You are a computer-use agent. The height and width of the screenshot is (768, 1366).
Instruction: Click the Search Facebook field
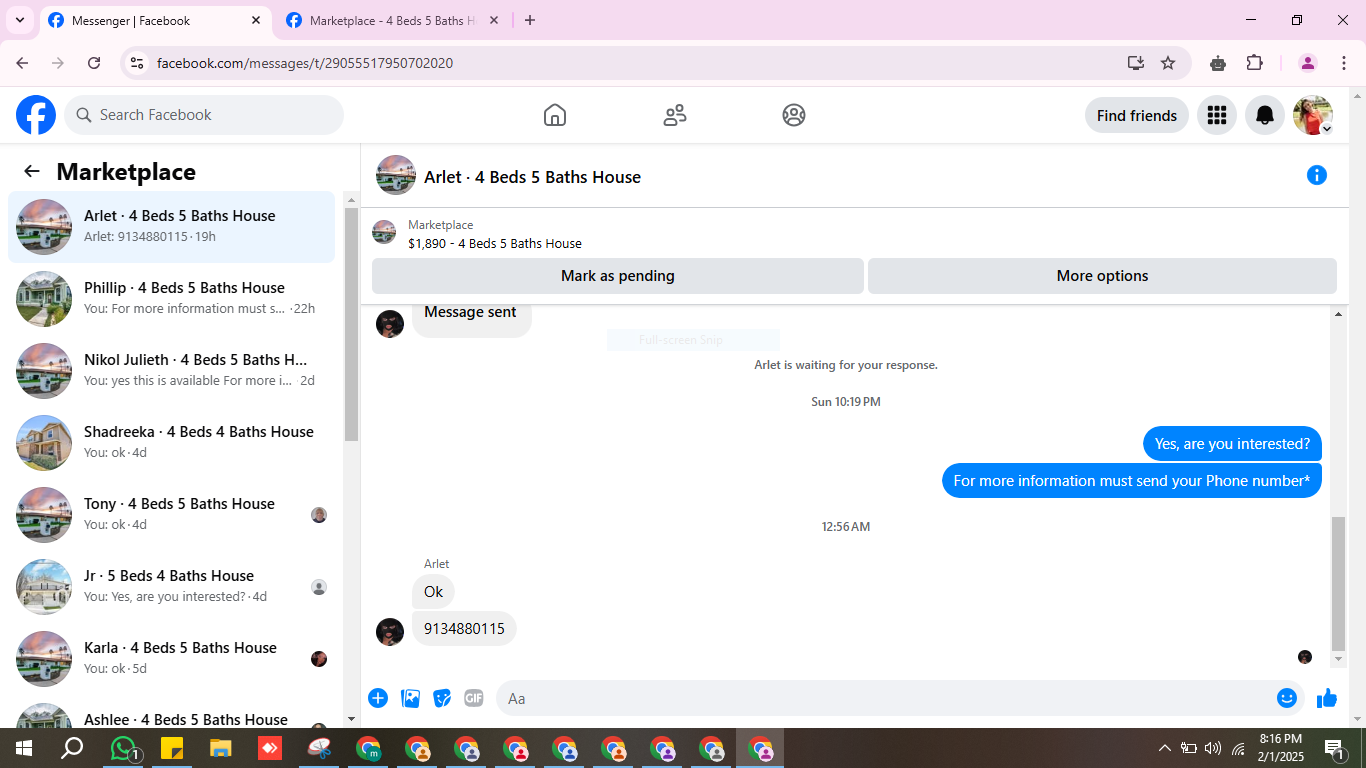tap(204, 115)
